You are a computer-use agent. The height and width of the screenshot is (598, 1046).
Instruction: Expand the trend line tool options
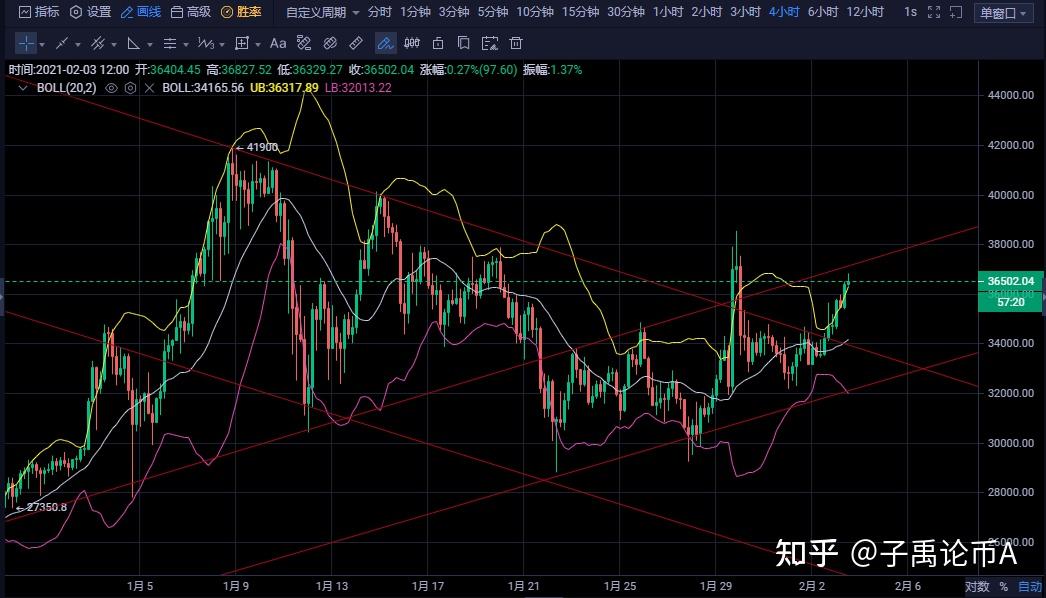78,45
